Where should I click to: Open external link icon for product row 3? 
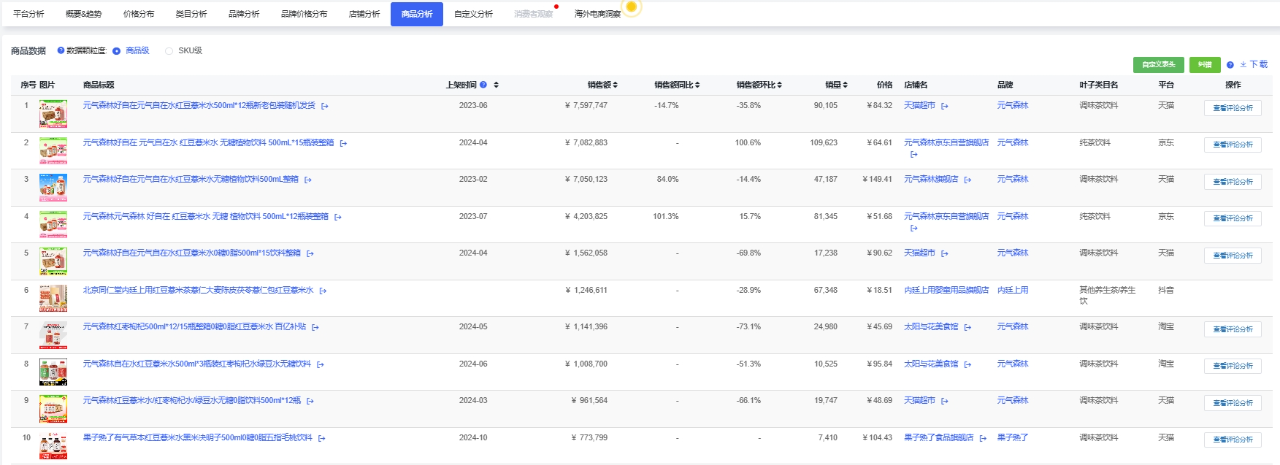[x=308, y=180]
